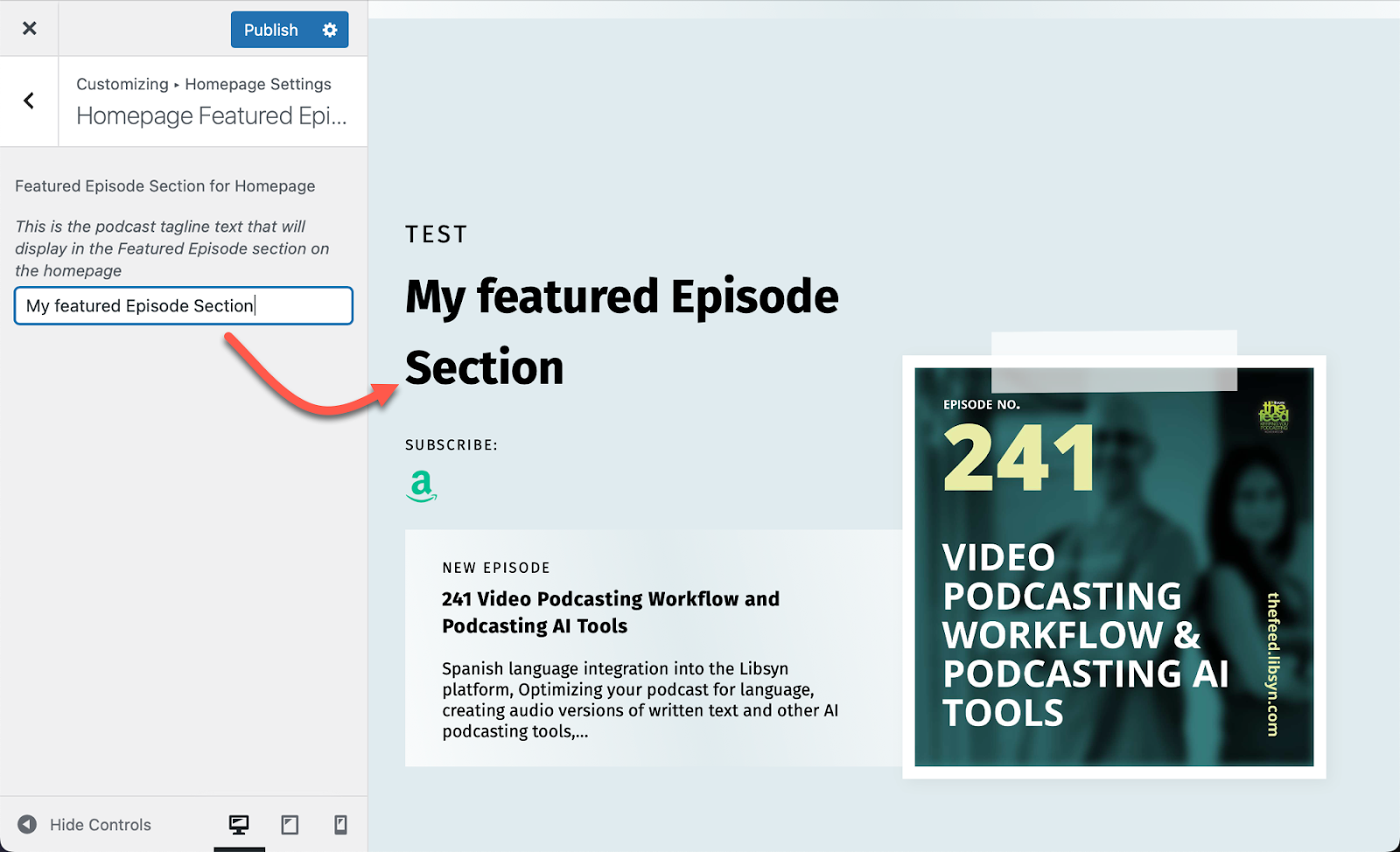The width and height of the screenshot is (1400, 852).
Task: Switch to desktop preview icon
Action: click(239, 825)
